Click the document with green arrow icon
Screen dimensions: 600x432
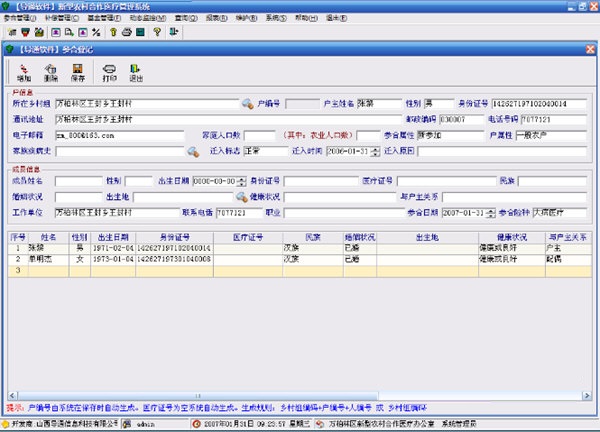coord(69,33)
